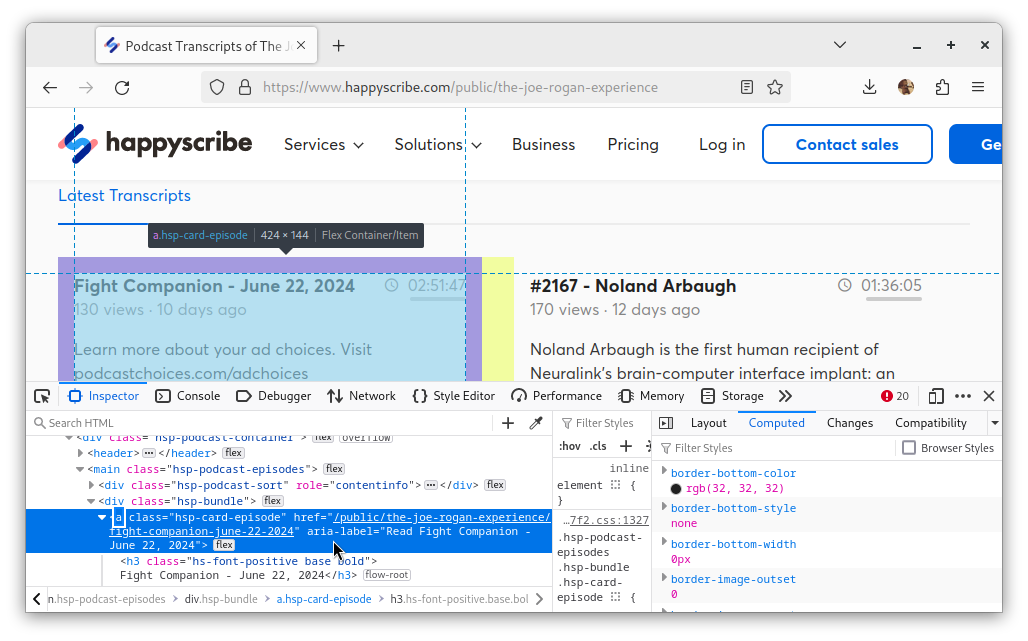
Task: Click the Log in link
Action: click(722, 144)
